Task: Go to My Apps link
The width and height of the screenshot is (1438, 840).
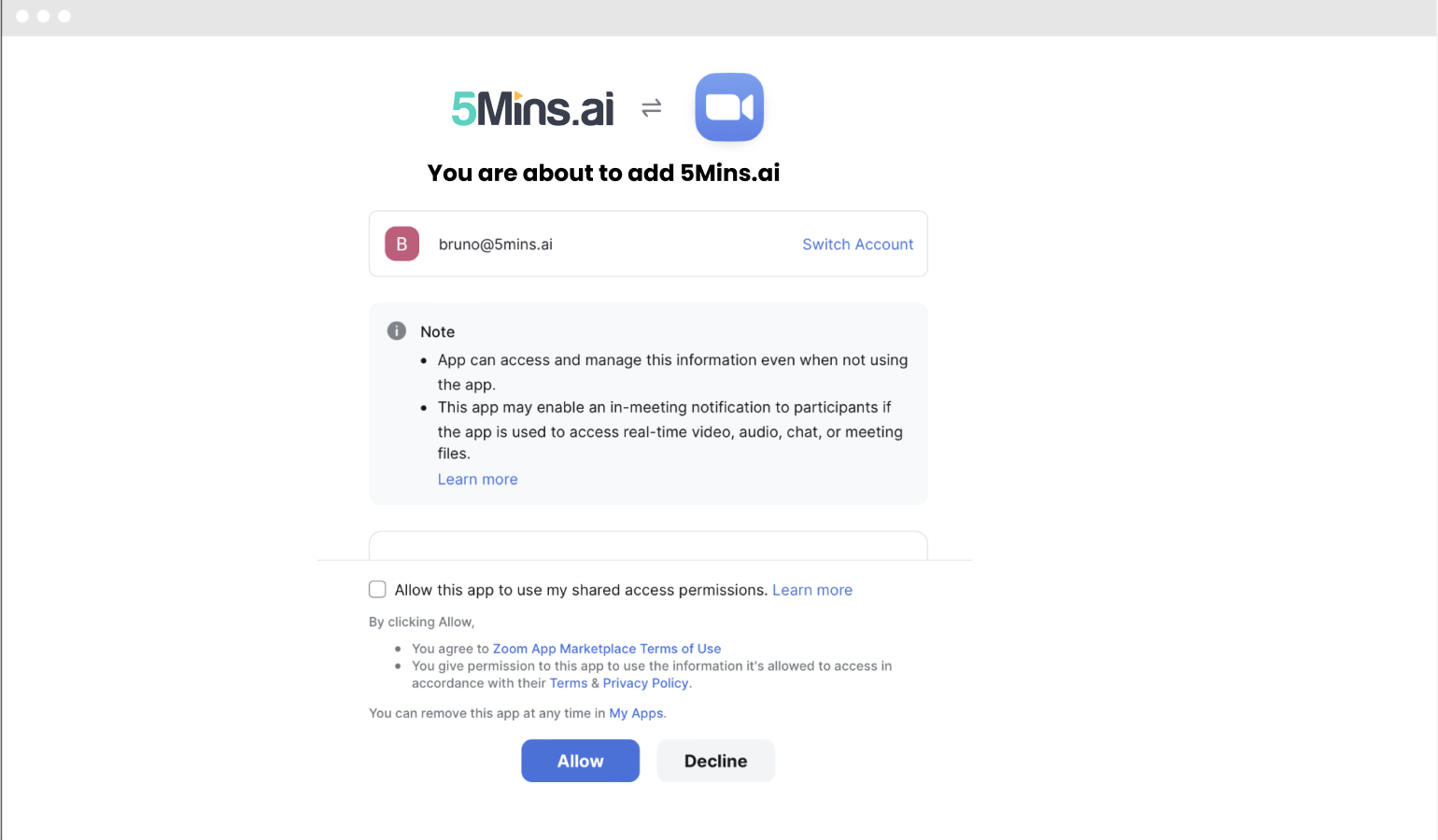Action: pos(636,713)
